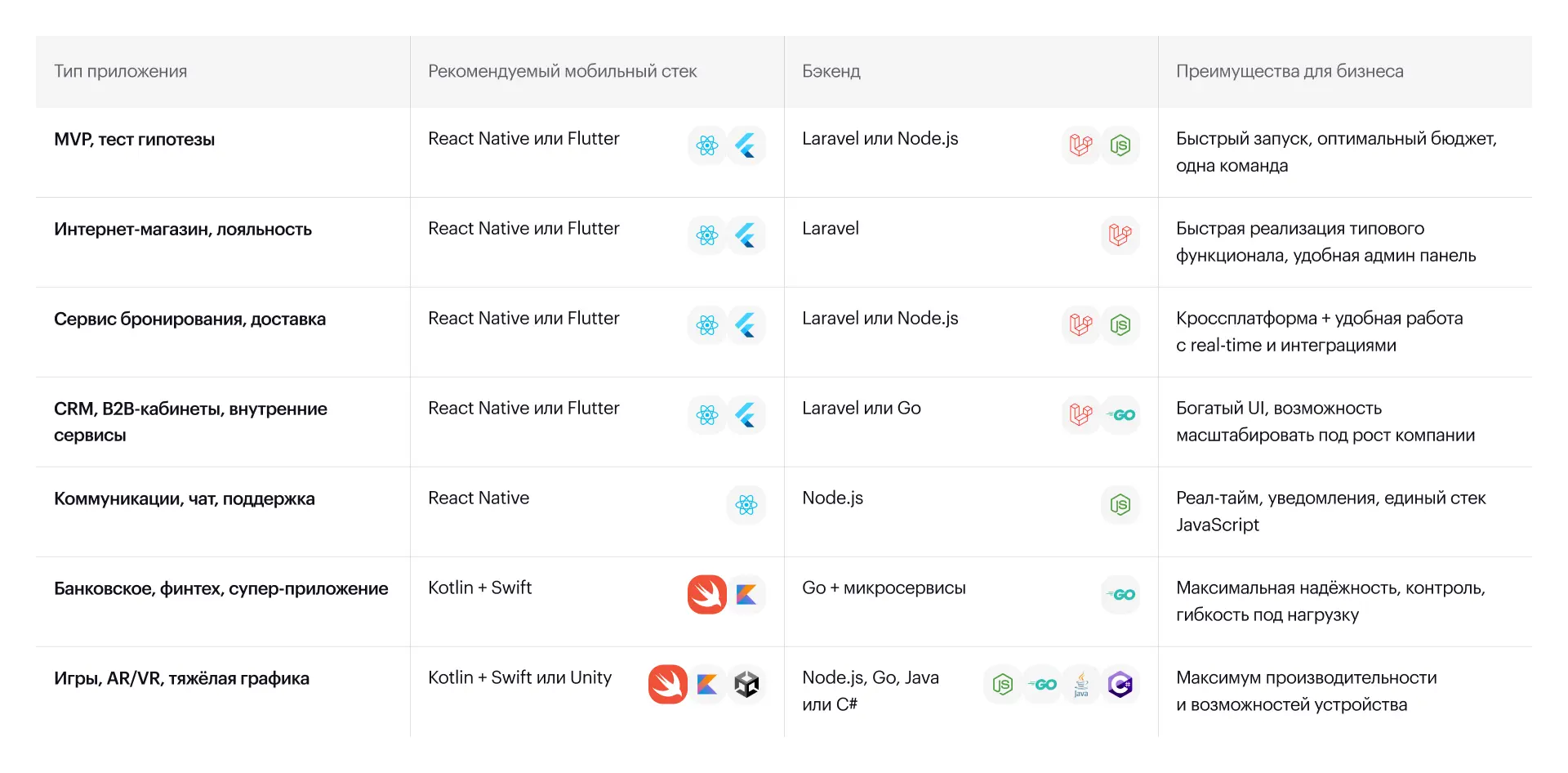1568x773 pixels.
Task: Click React icon in Коммуникации row
Action: click(x=746, y=505)
